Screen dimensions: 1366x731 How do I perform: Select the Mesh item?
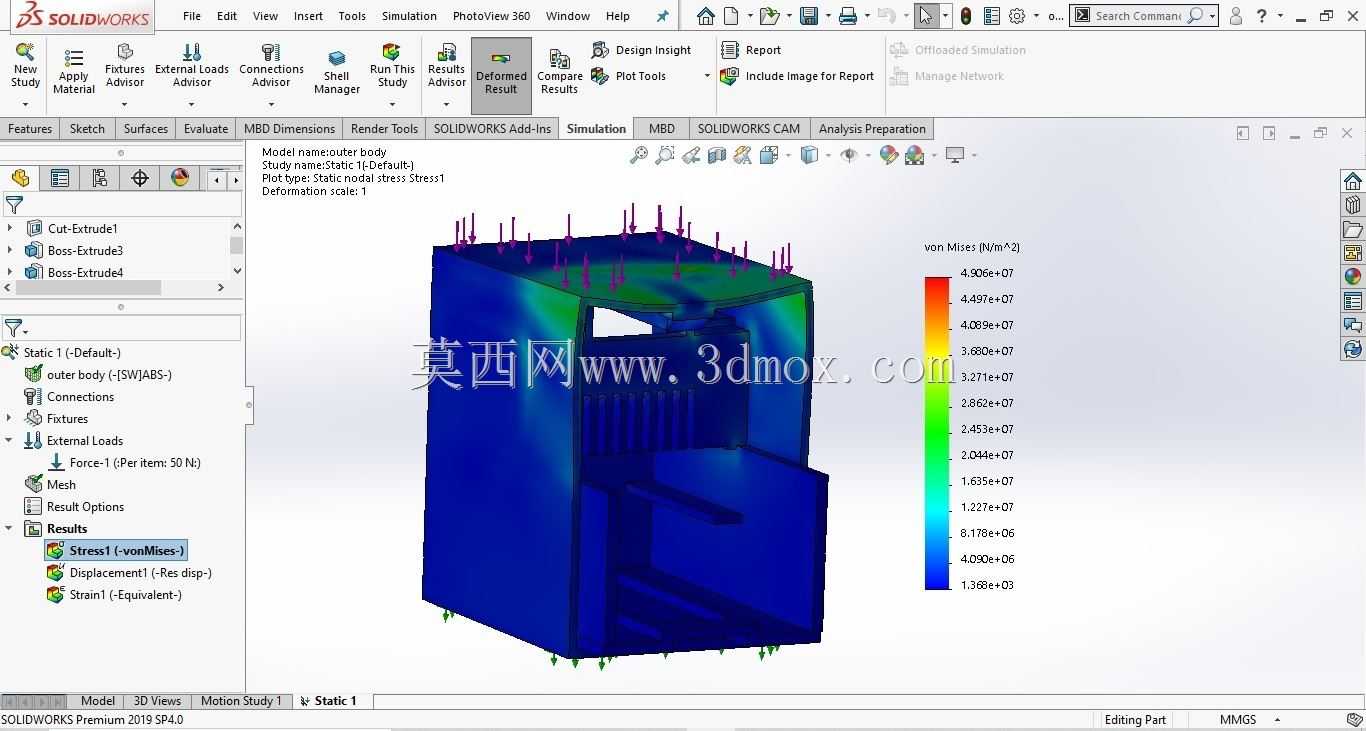pos(50,484)
